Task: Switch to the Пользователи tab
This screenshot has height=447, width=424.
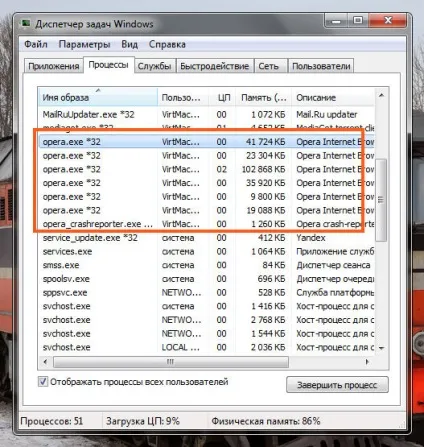Action: click(321, 66)
